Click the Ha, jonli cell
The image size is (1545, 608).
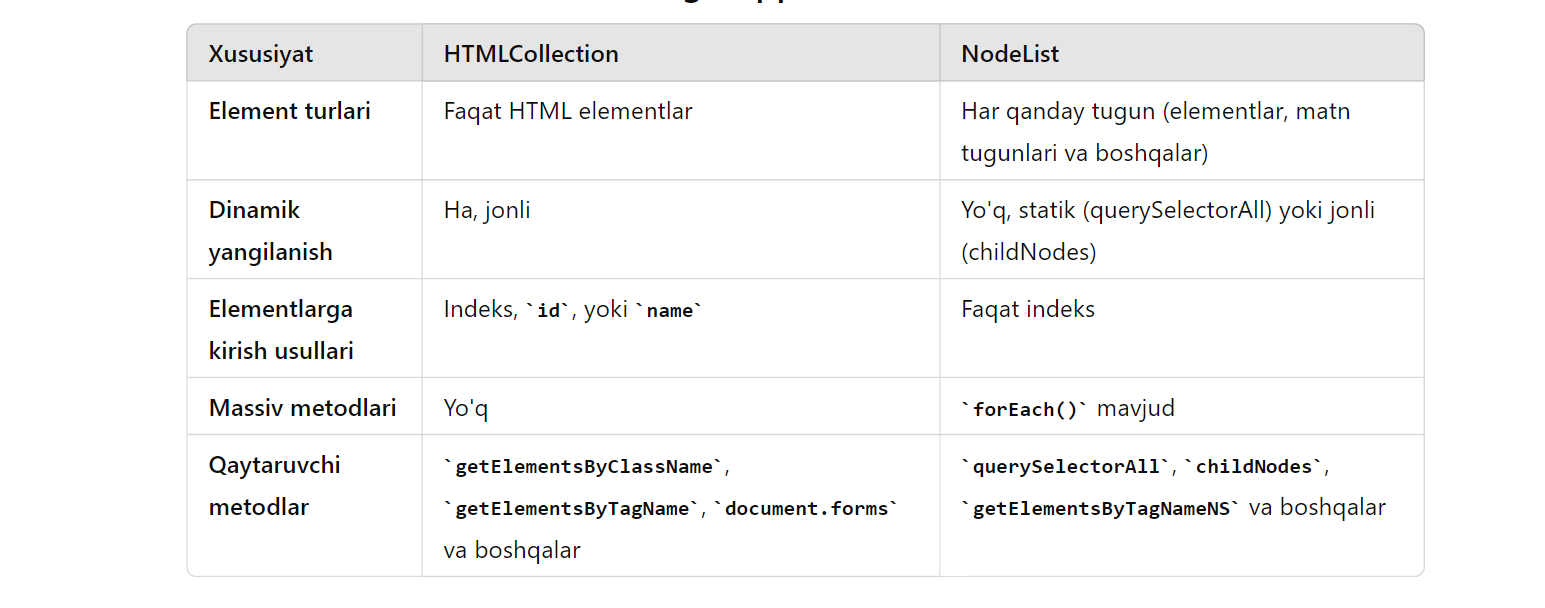pos(487,210)
